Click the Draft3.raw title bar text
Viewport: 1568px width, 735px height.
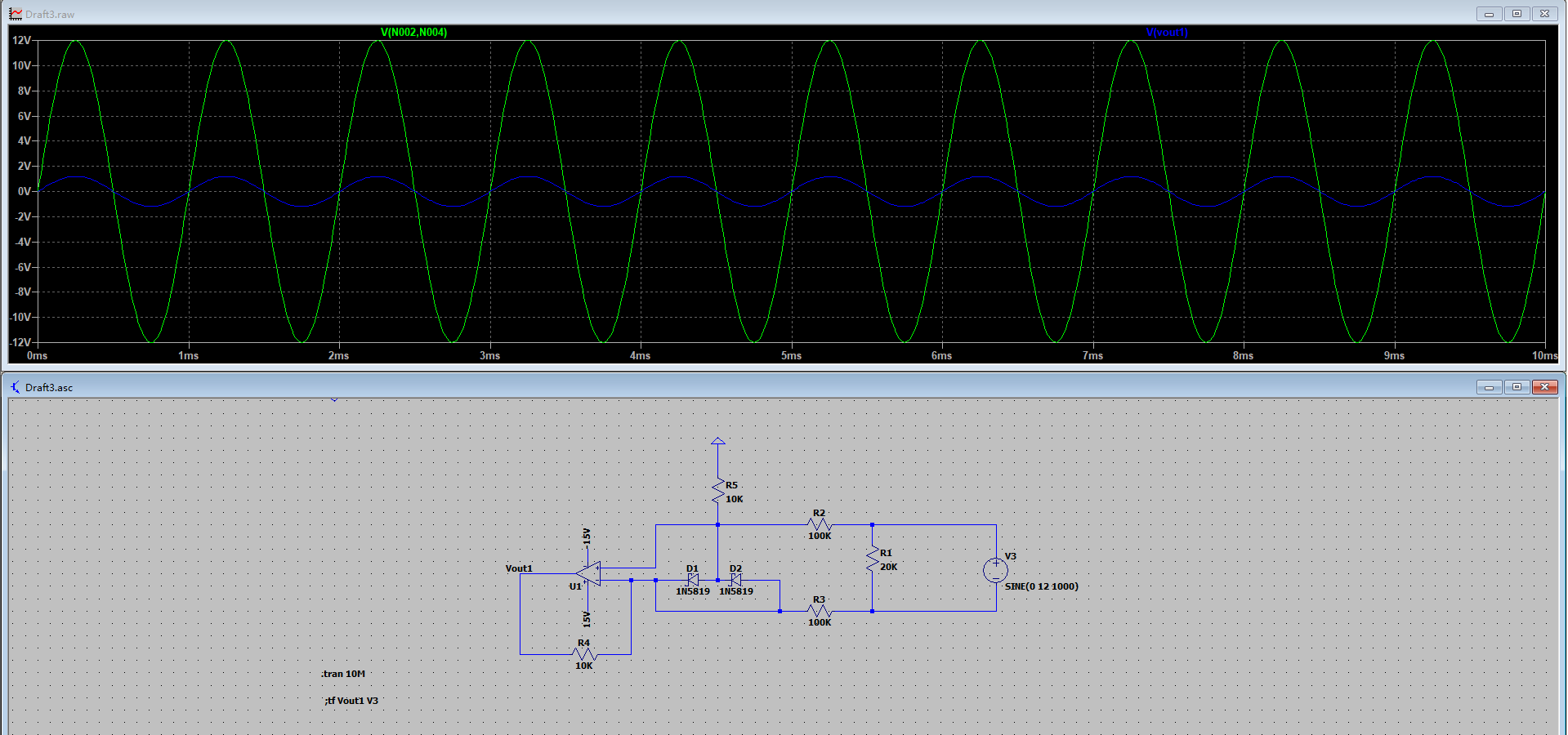pyautogui.click(x=50, y=15)
